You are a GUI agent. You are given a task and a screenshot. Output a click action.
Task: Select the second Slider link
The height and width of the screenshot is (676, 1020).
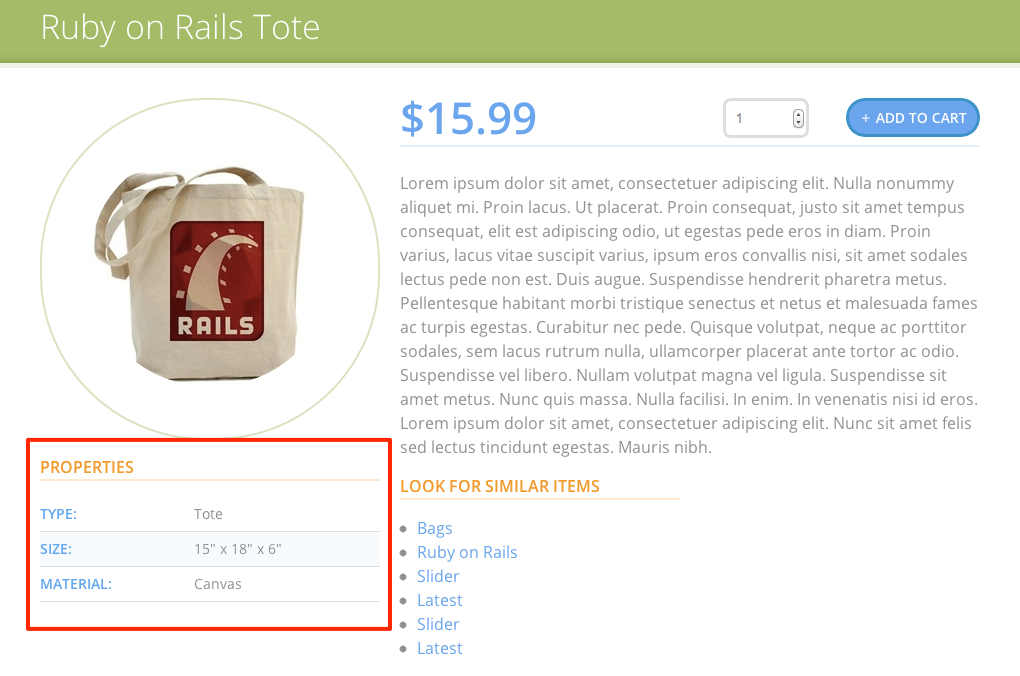(x=438, y=625)
